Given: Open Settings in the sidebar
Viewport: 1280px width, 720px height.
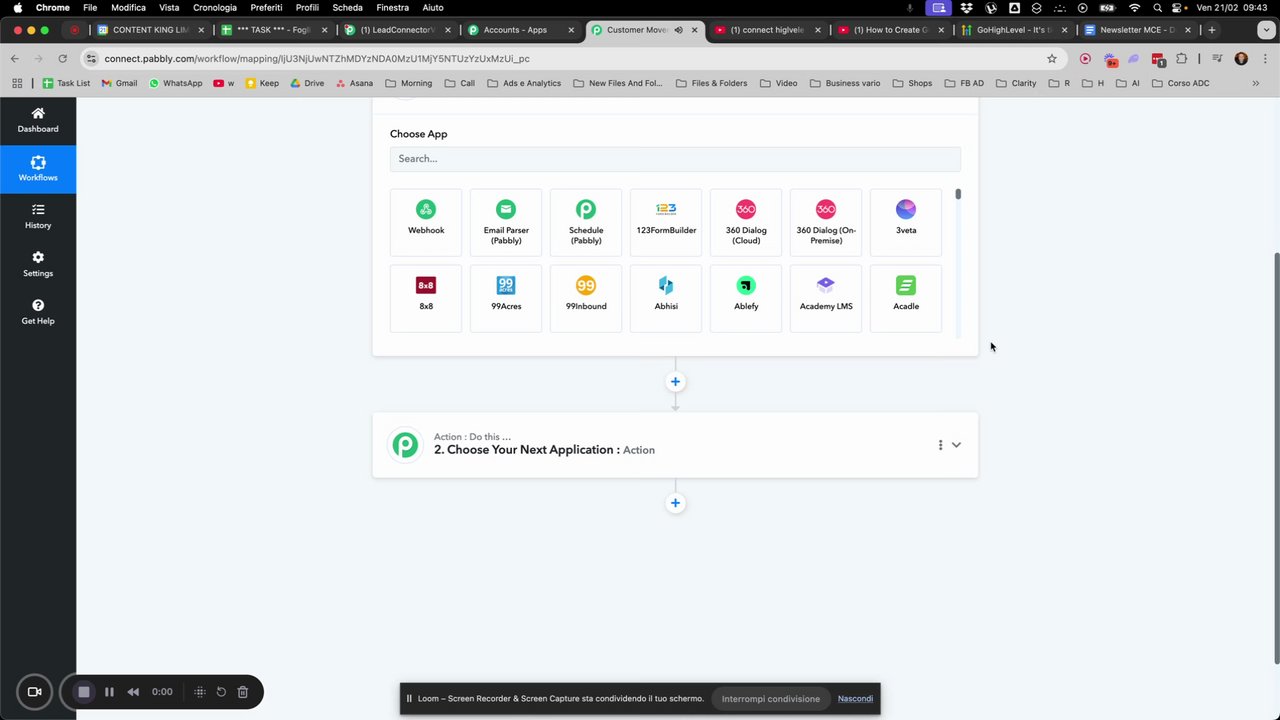Looking at the screenshot, I should click(38, 264).
